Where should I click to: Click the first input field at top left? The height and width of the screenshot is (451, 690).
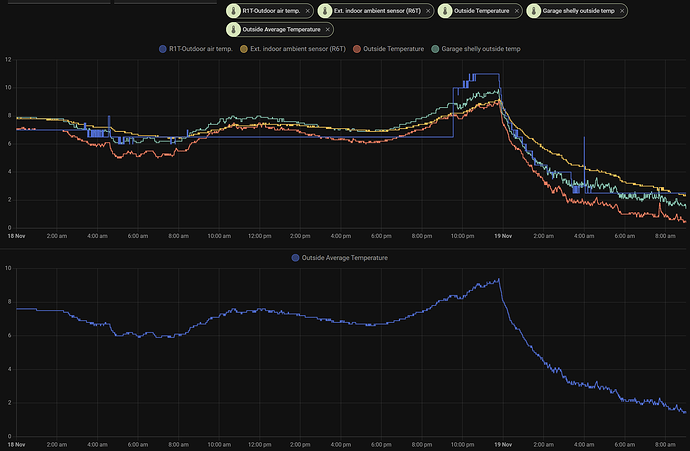(55, 3)
